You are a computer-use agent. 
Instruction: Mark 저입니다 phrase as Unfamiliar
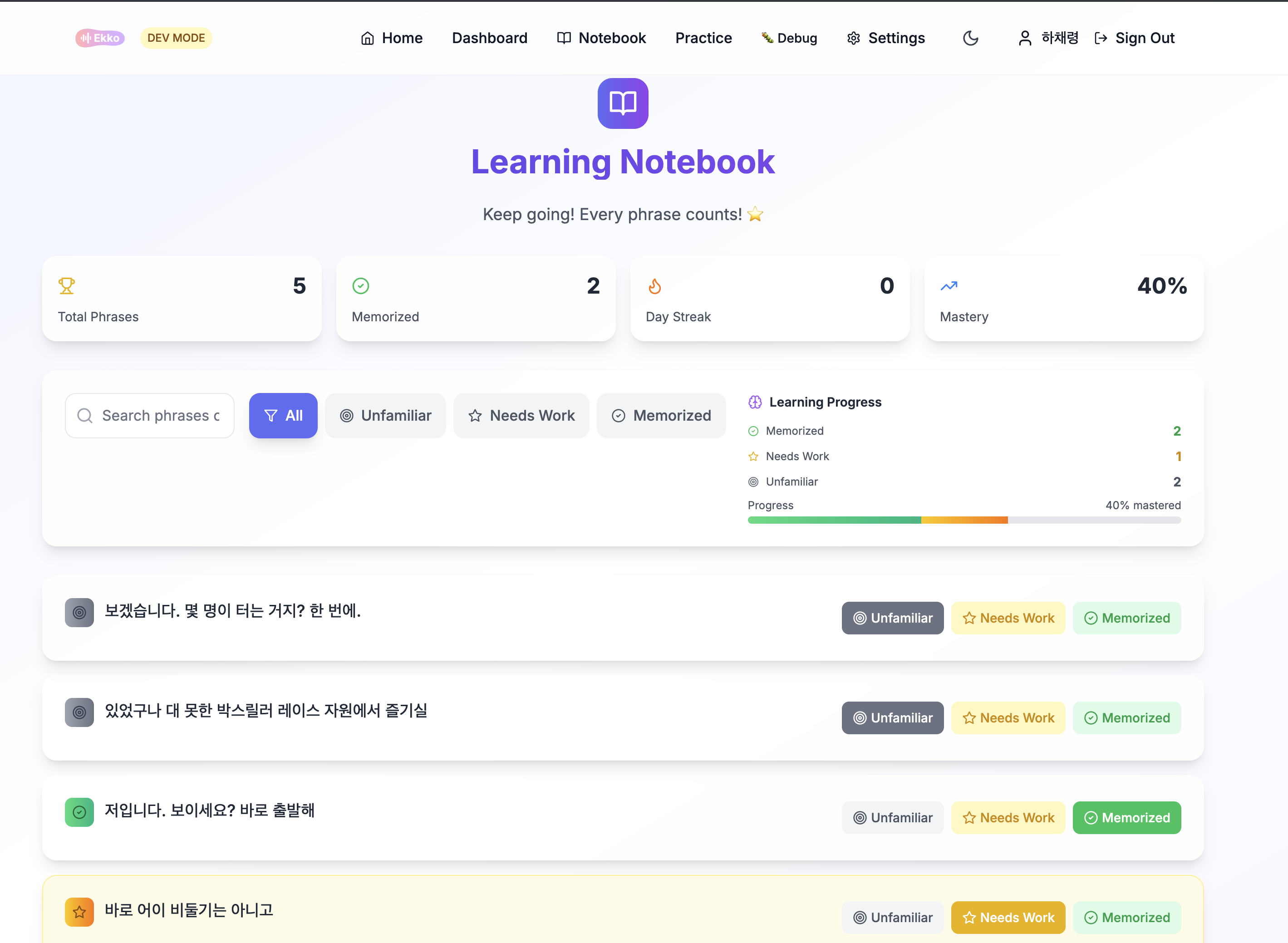click(892, 818)
